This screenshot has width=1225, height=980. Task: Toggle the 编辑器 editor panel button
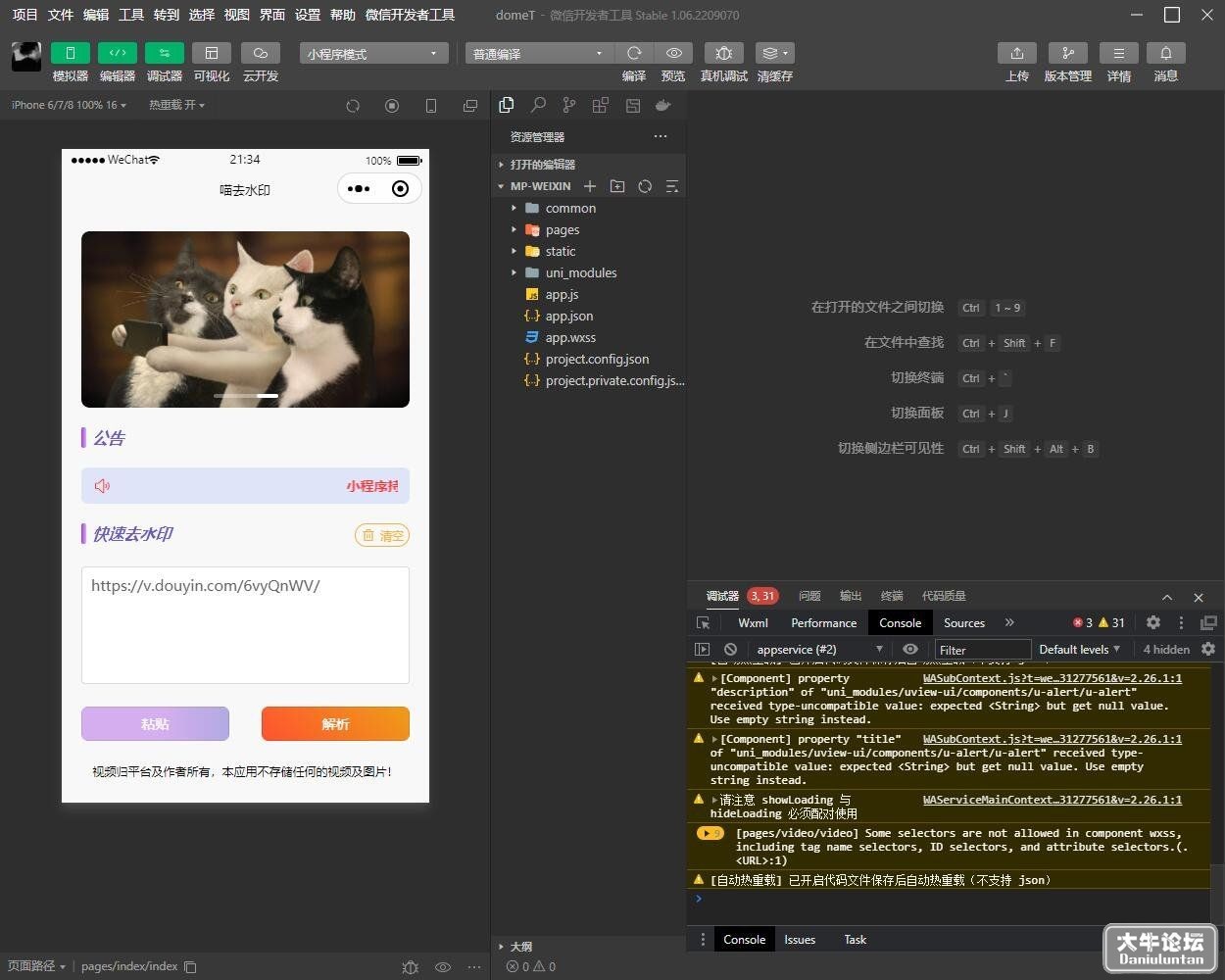coord(118,53)
